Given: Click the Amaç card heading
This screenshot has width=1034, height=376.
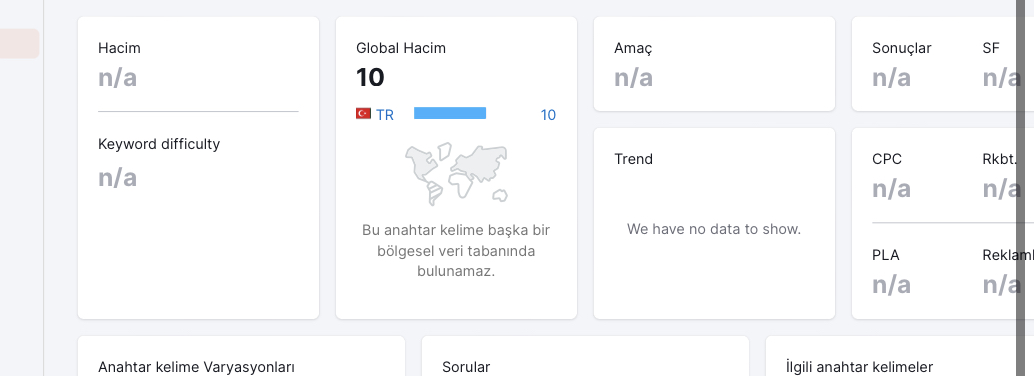Looking at the screenshot, I should tap(633, 49).
